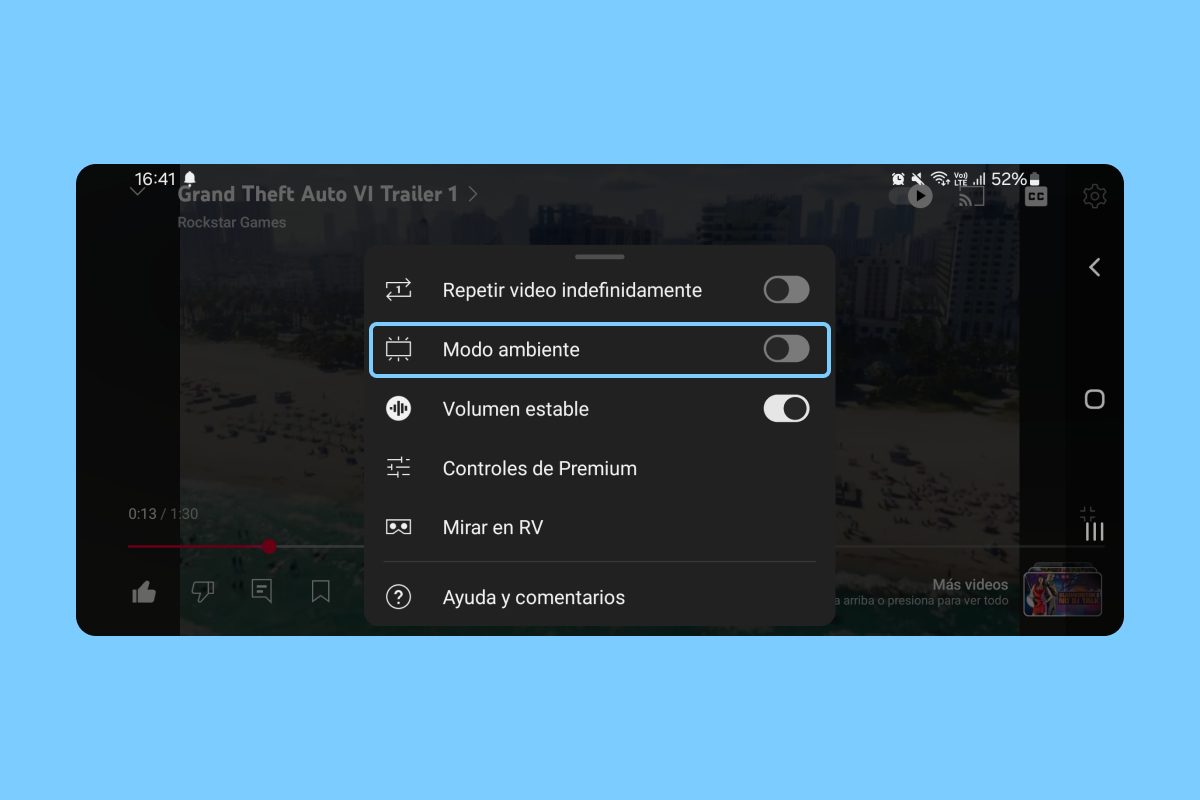The image size is (1200, 800).
Task: Open Más videos thumbnail
Action: (x=1062, y=592)
